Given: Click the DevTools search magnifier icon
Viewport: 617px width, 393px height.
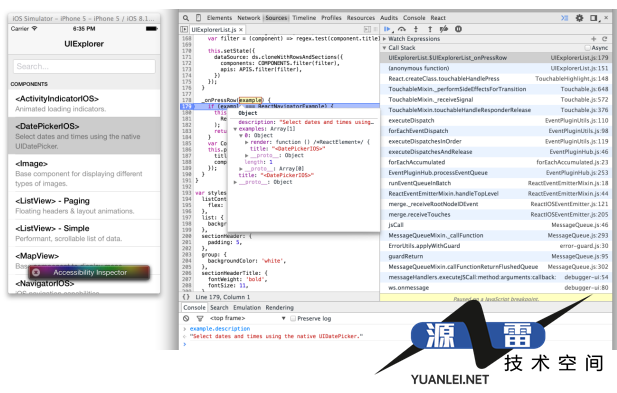Looking at the screenshot, I should click(186, 18).
